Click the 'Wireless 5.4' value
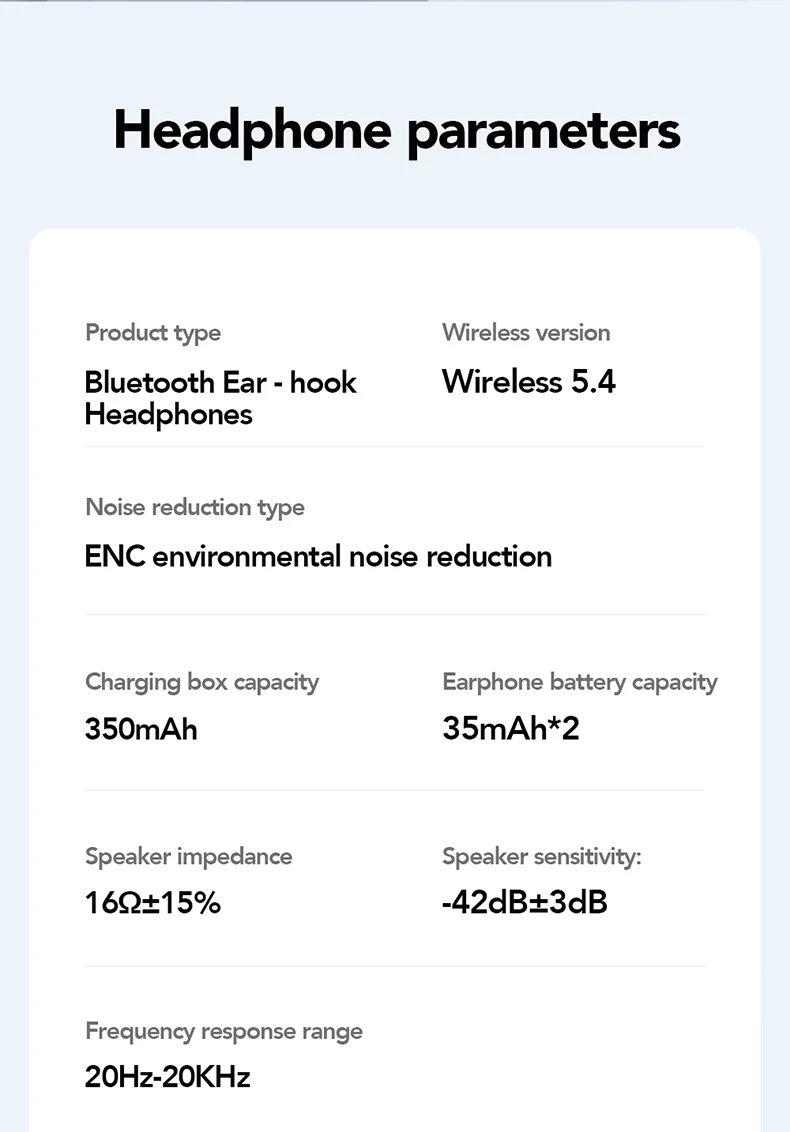This screenshot has height=1132, width=790. coord(529,382)
